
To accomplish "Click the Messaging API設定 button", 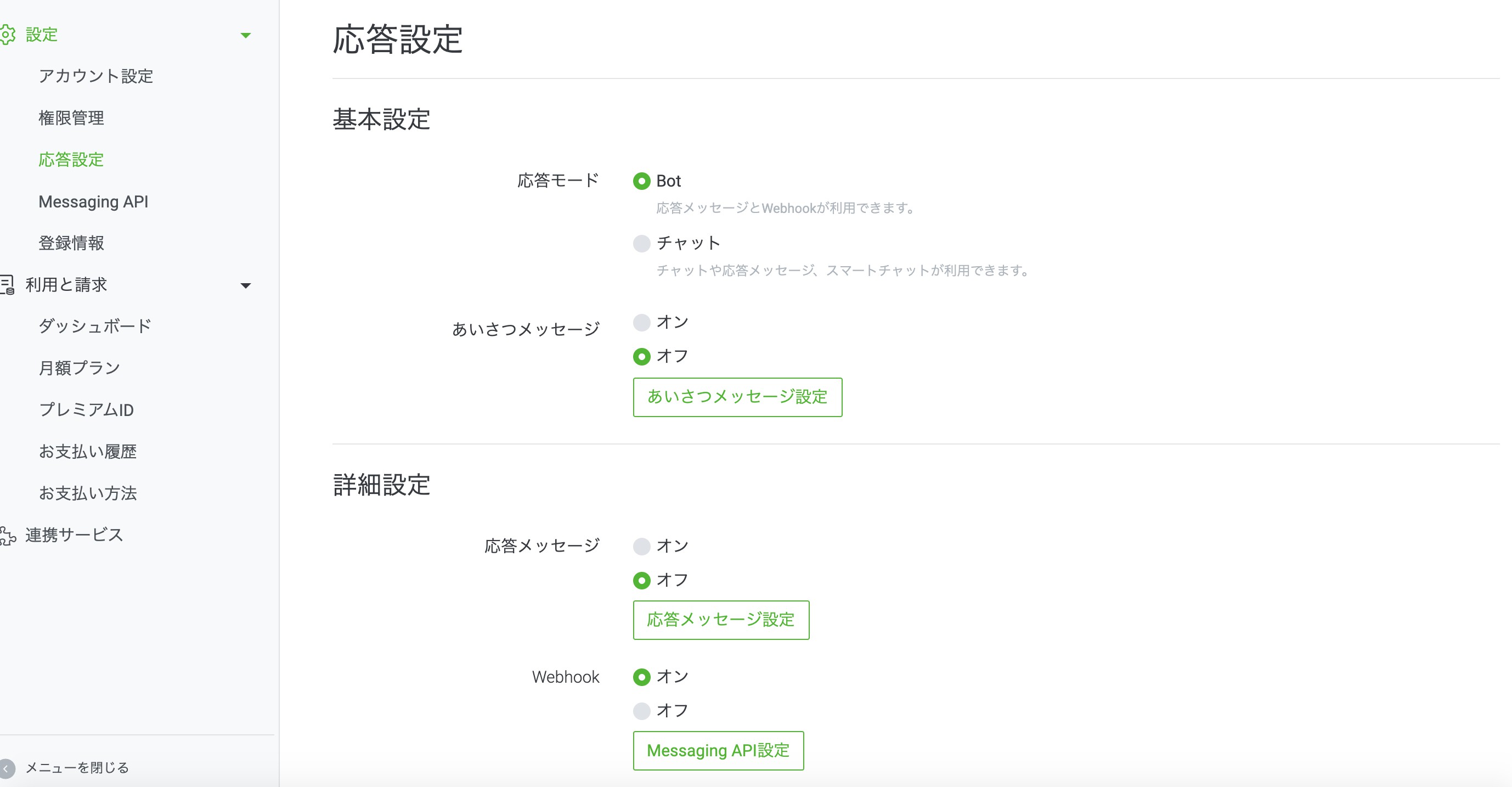I will (719, 751).
